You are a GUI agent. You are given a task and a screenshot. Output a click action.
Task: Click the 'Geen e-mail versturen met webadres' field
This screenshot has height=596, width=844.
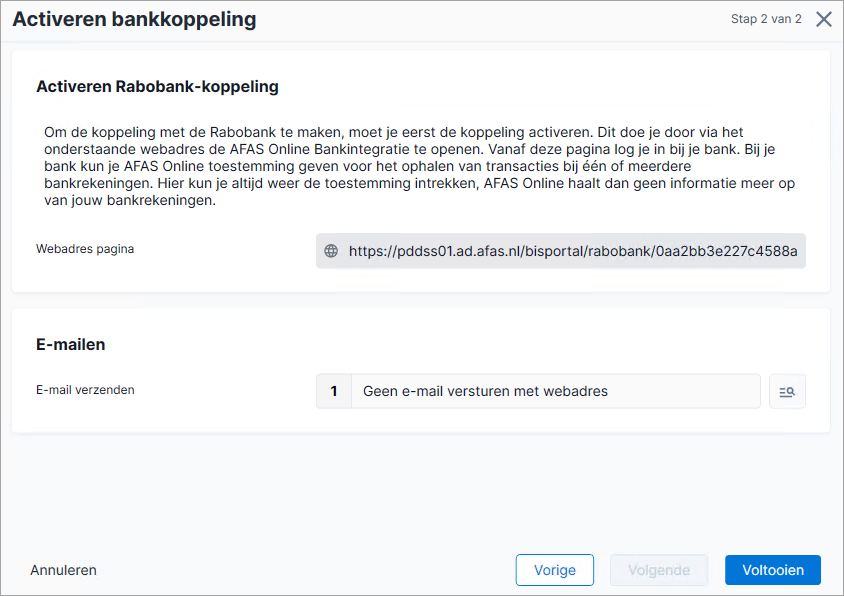point(555,391)
